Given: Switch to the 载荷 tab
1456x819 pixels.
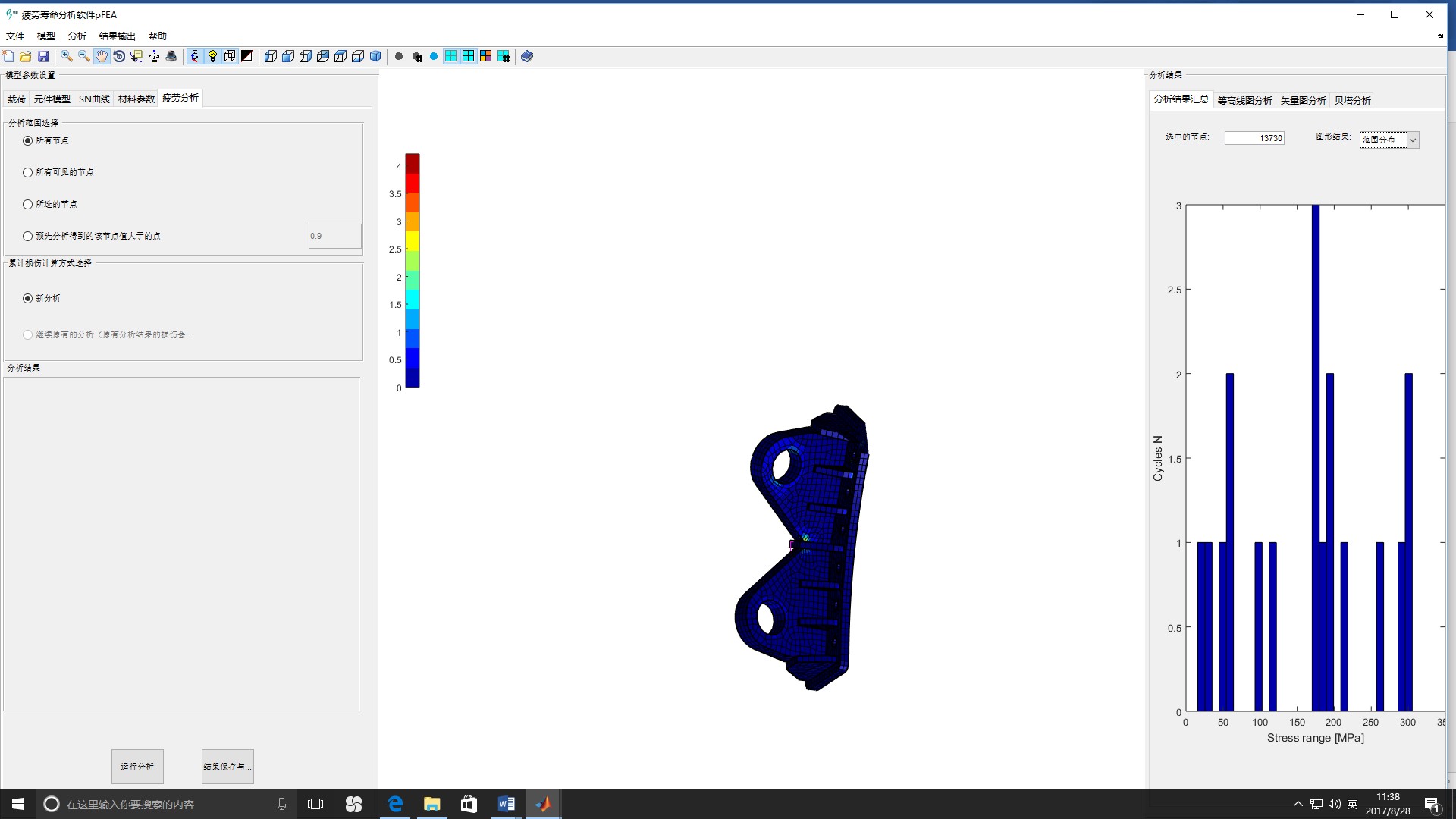Looking at the screenshot, I should click(17, 99).
